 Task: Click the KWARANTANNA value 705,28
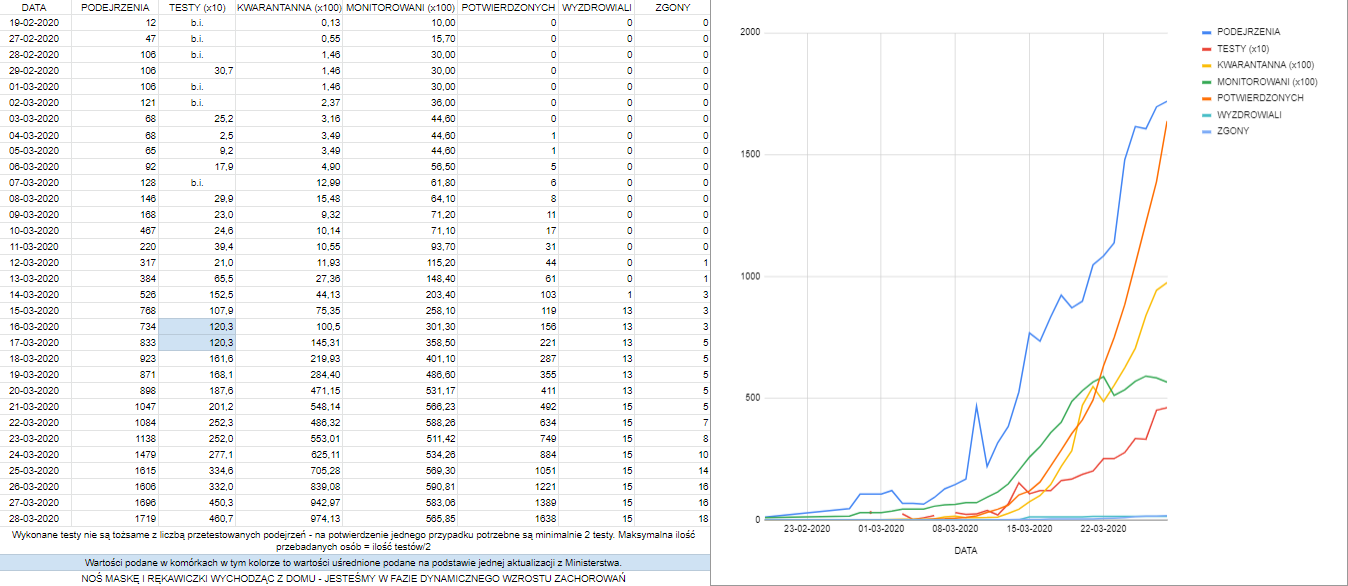325,471
